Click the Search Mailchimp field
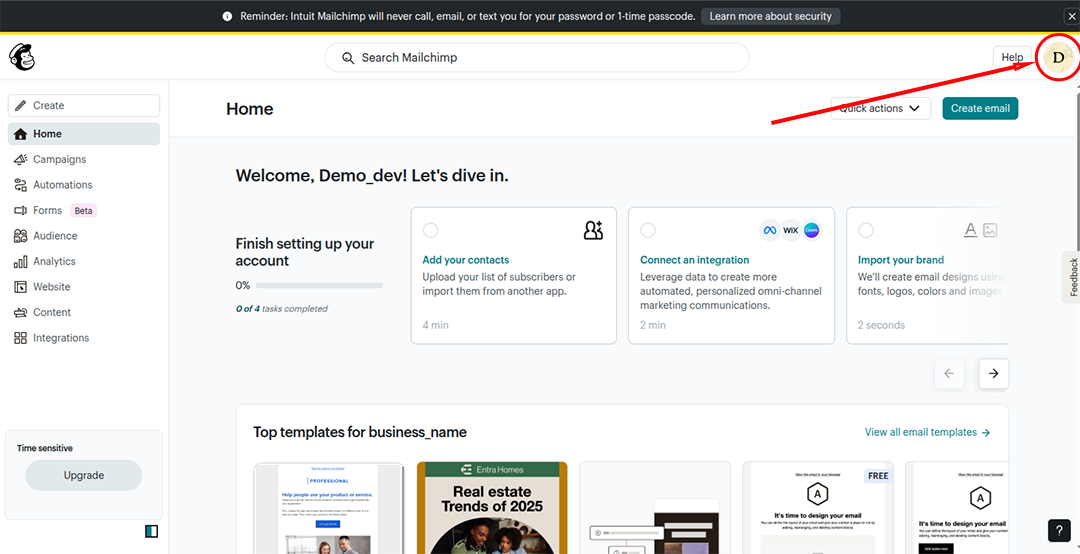1080x554 pixels. click(537, 58)
